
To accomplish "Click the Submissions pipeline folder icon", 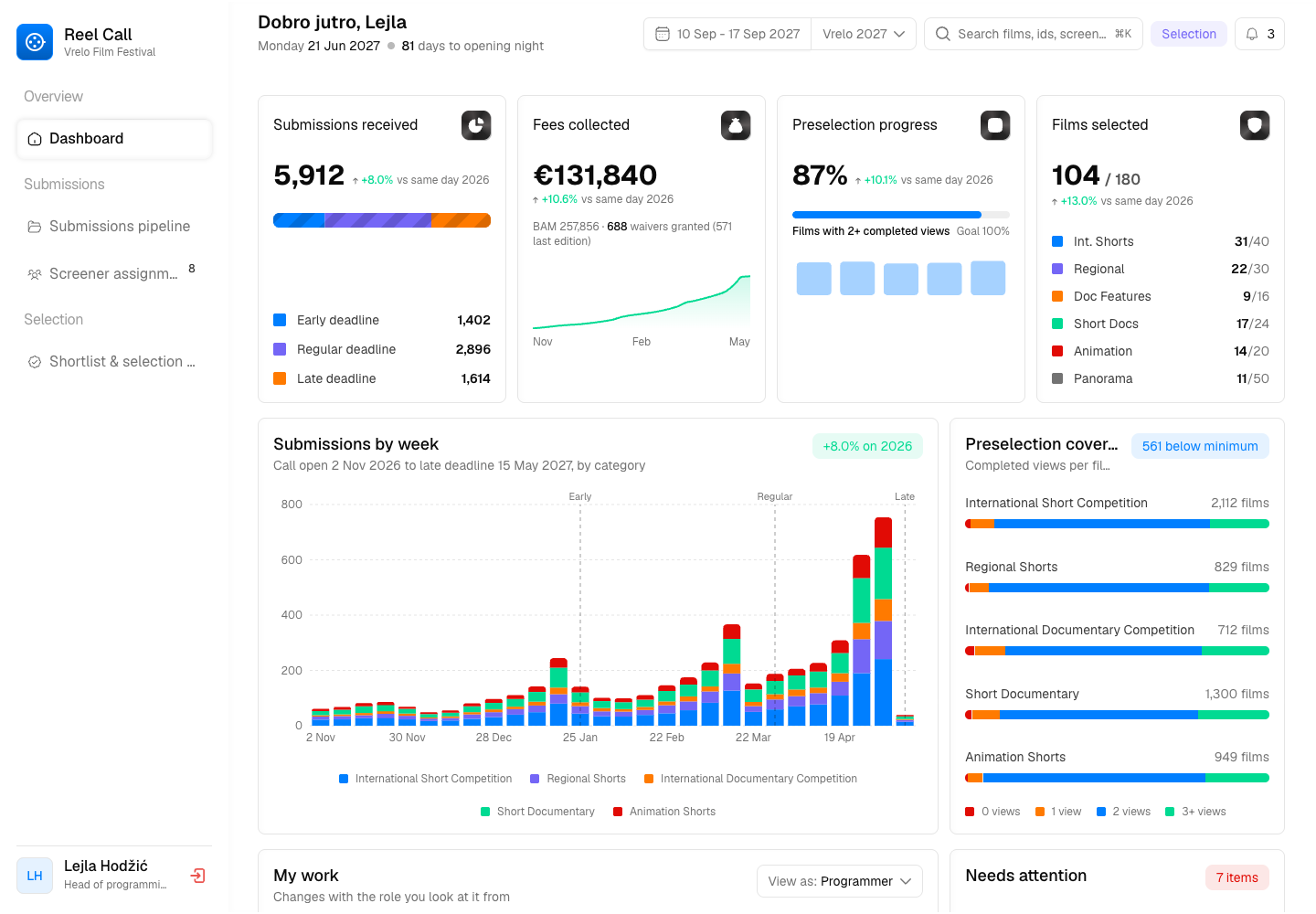I will pyautogui.click(x=35, y=227).
